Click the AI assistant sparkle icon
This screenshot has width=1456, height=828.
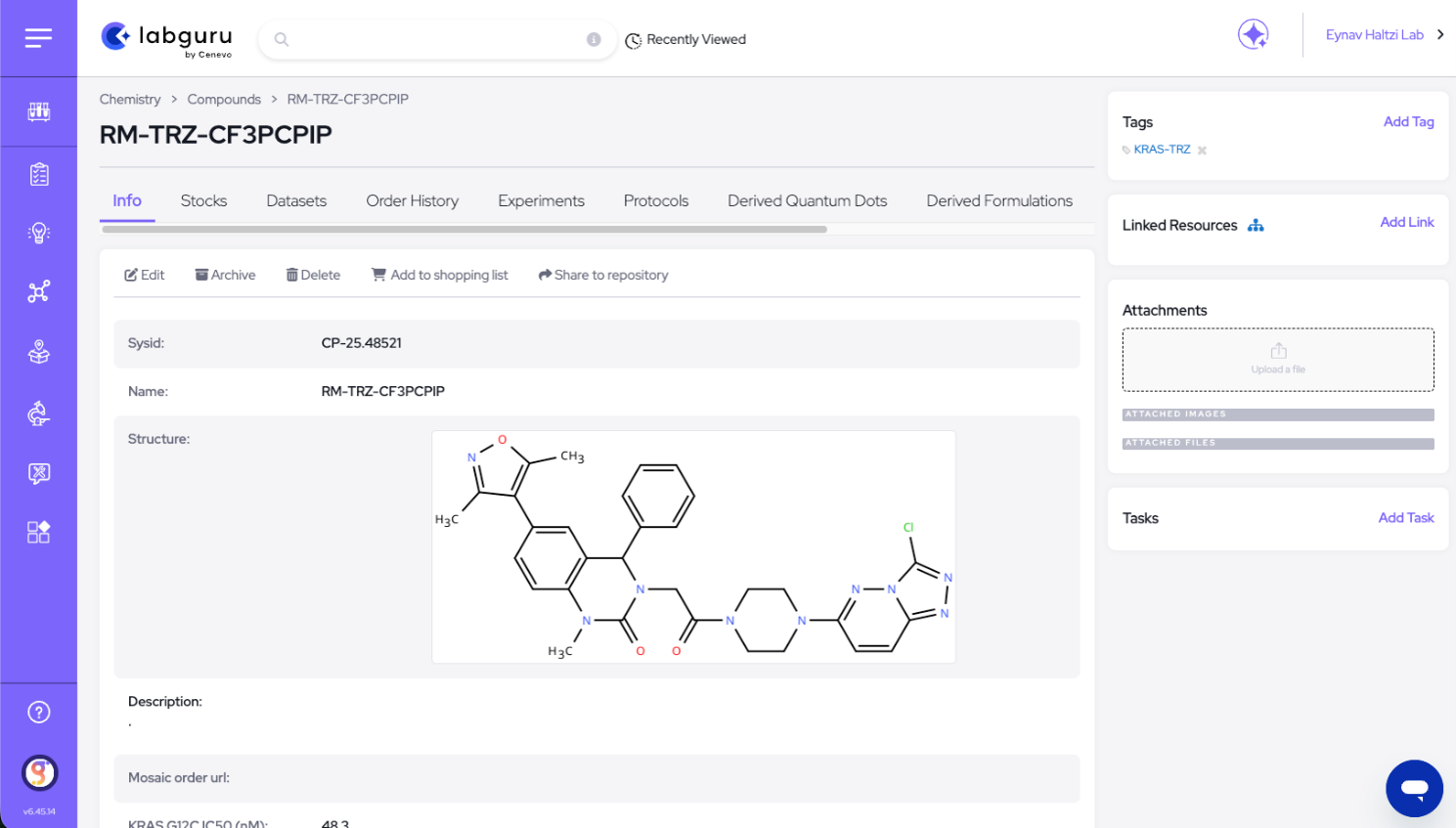pyautogui.click(x=1253, y=34)
